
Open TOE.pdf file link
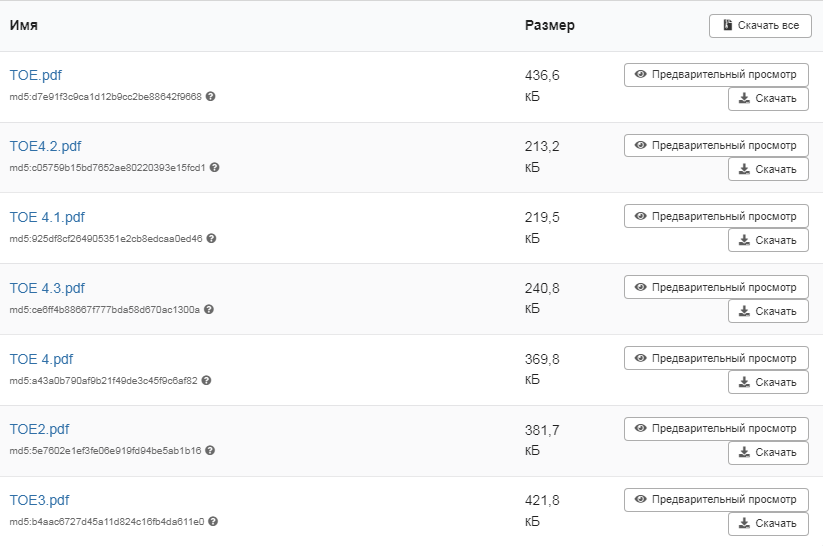click(36, 75)
